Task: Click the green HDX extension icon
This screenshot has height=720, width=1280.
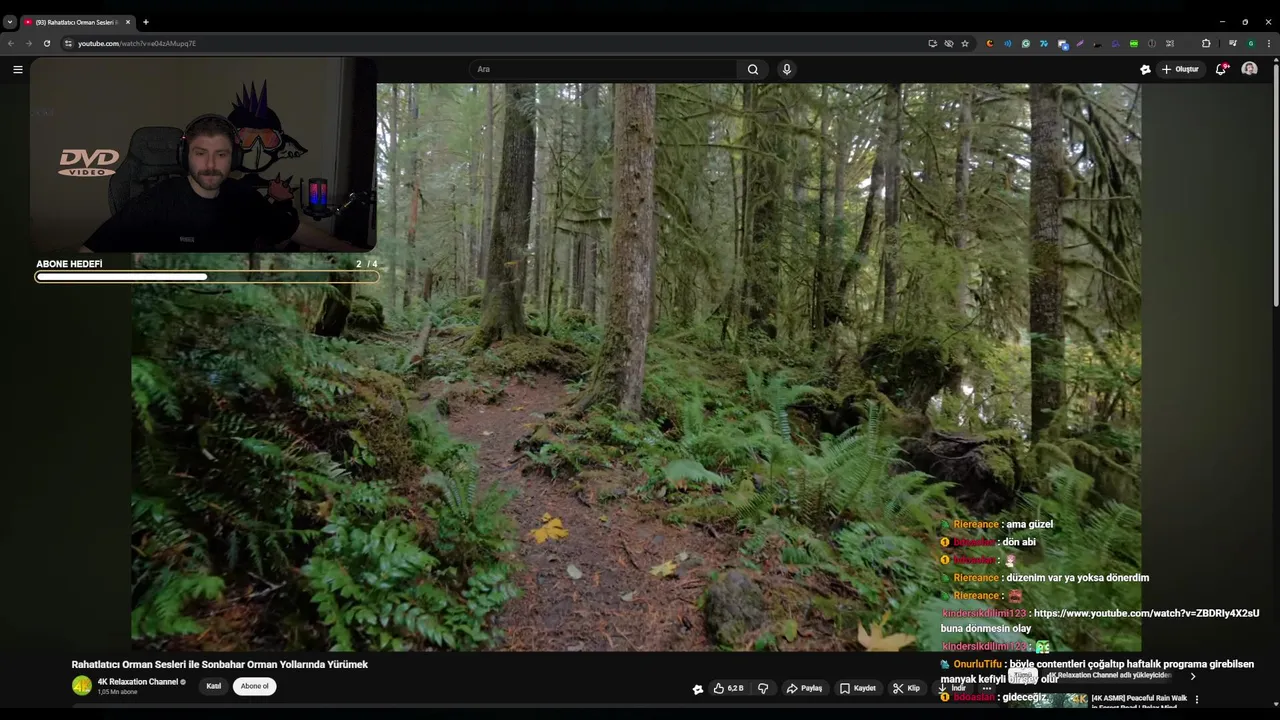Action: point(1134,43)
